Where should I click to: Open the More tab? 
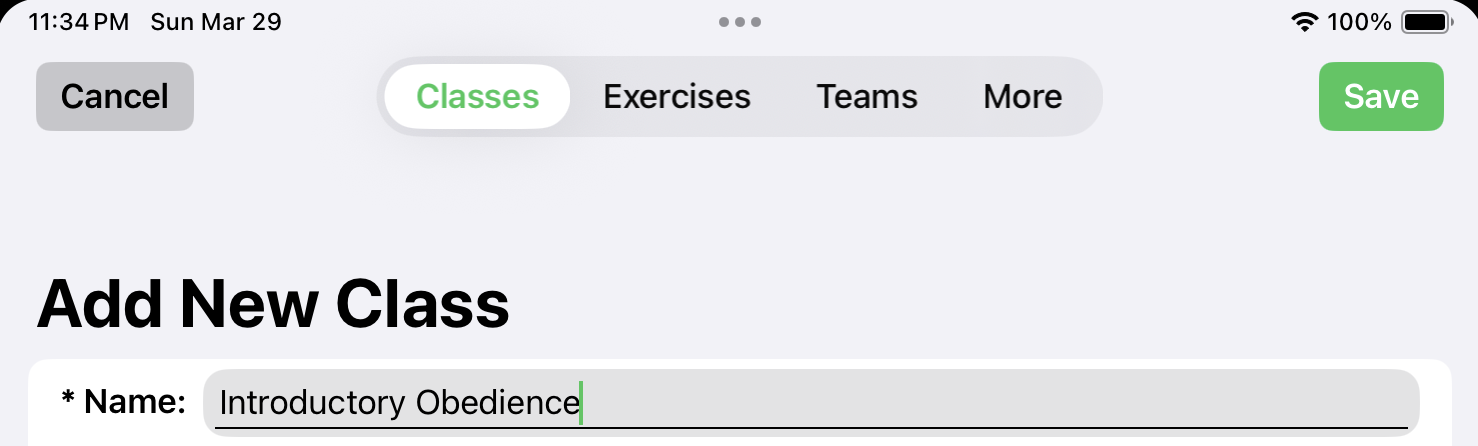coord(1023,97)
